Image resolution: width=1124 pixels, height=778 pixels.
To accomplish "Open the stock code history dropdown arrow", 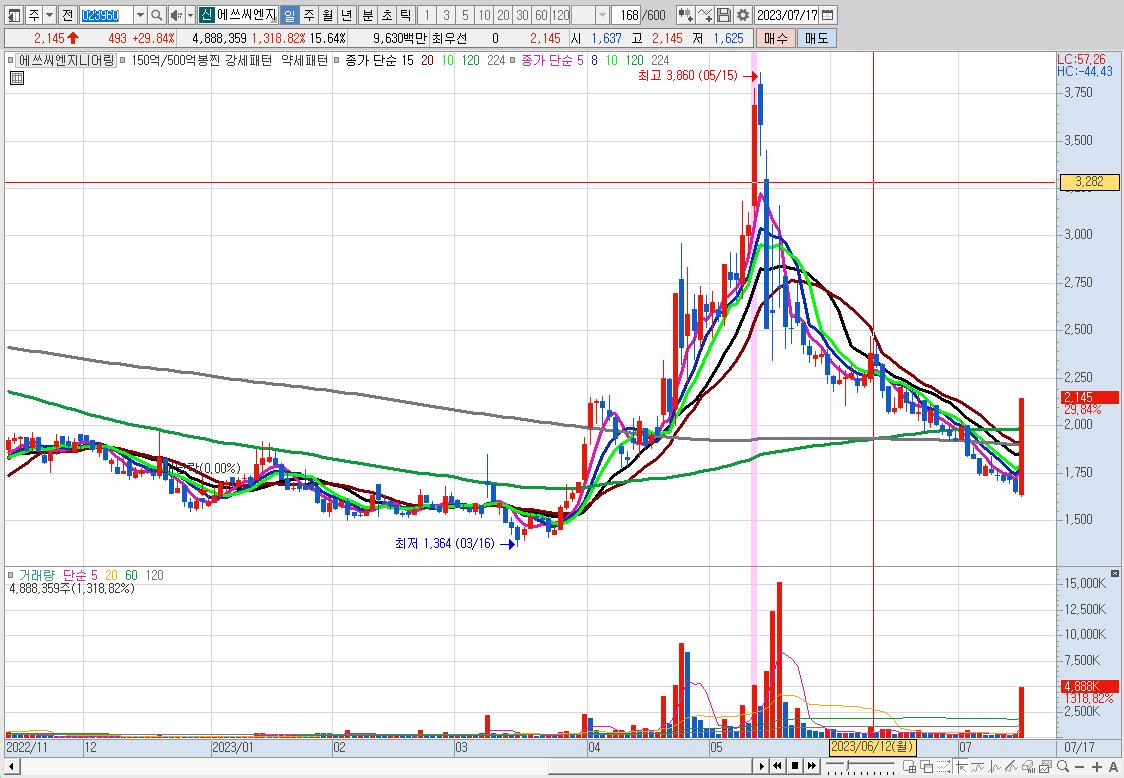I will coord(140,15).
